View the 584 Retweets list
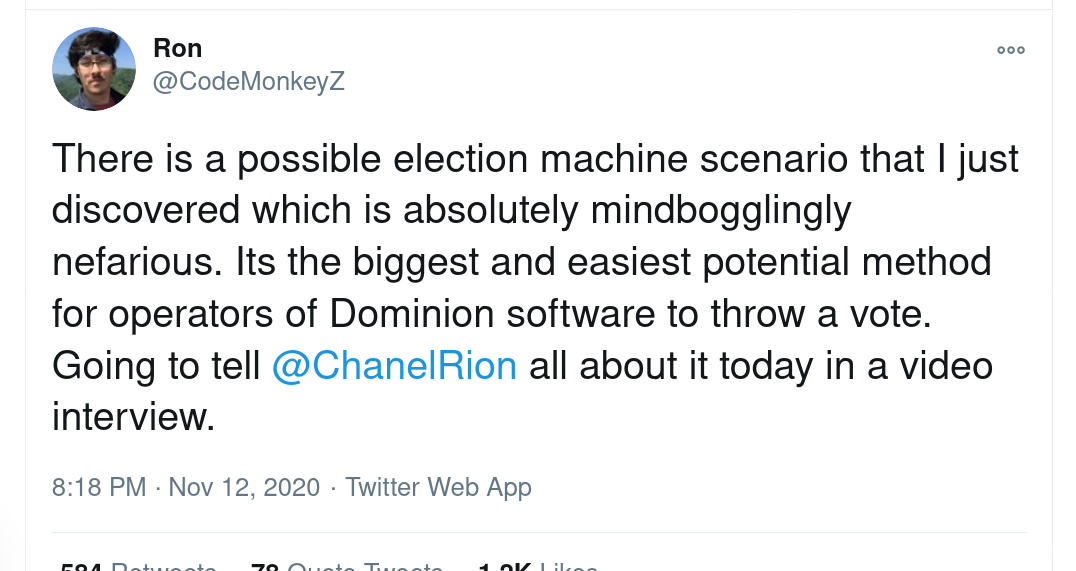This screenshot has height=571, width=1076. point(139,567)
